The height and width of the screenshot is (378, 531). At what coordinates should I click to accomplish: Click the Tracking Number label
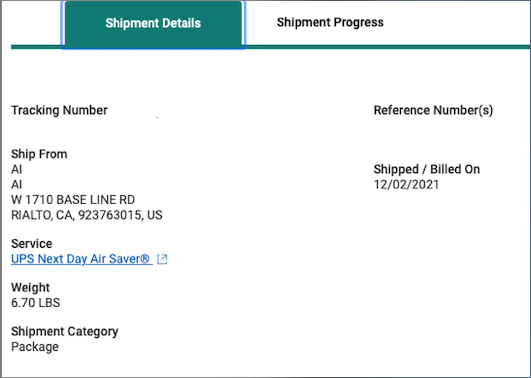(x=59, y=110)
